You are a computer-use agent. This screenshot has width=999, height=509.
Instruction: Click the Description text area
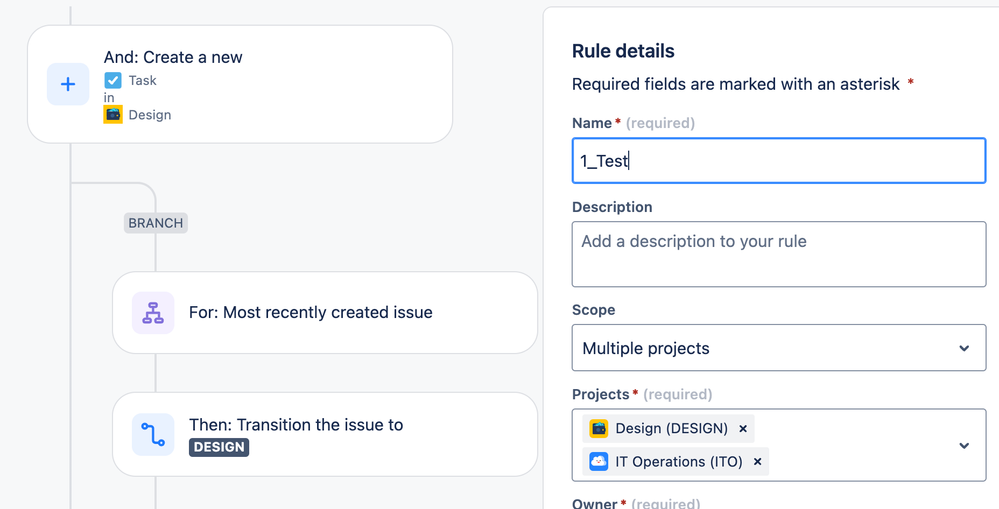pyautogui.click(x=778, y=254)
